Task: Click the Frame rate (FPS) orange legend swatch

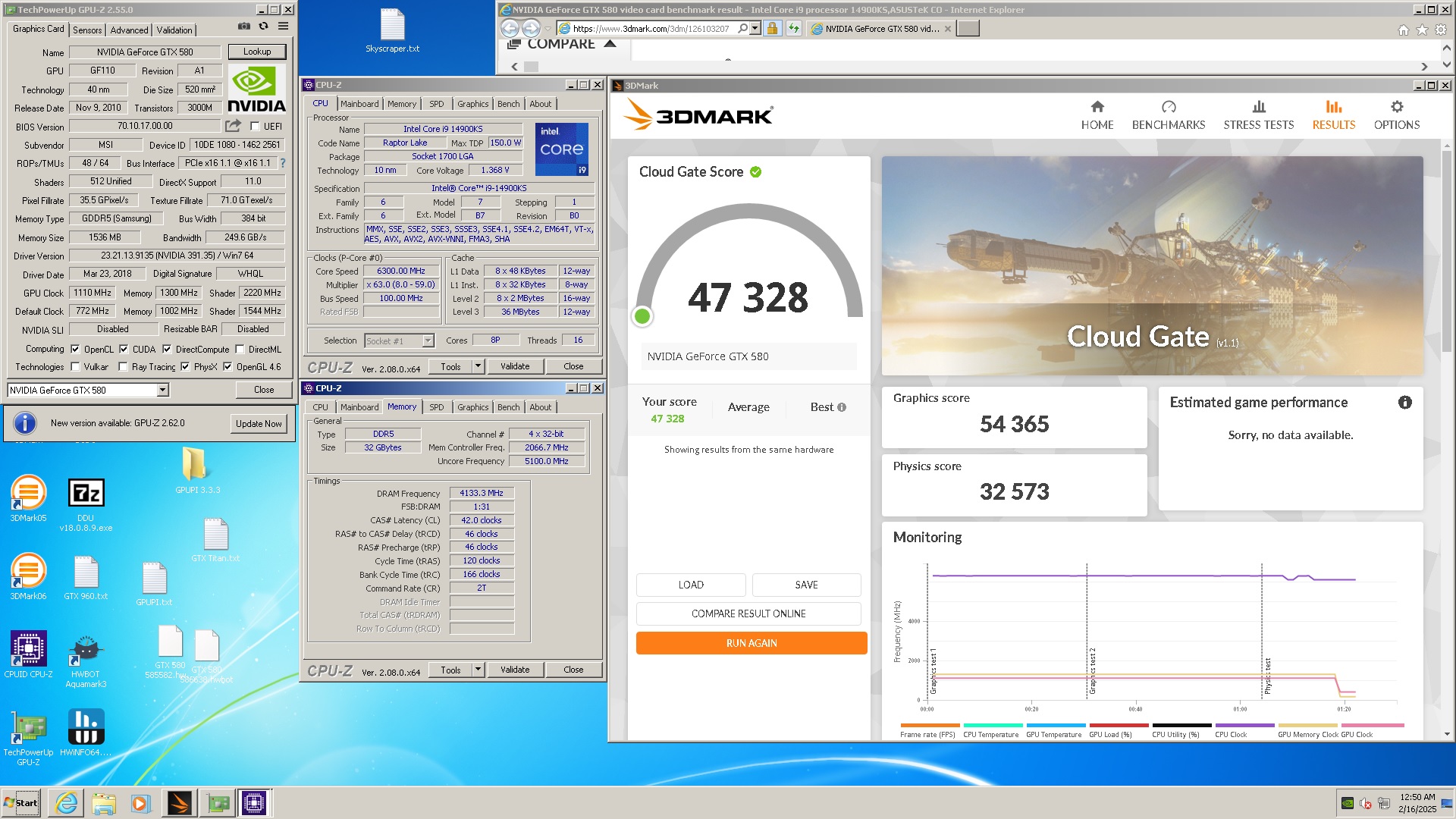Action: (x=930, y=725)
